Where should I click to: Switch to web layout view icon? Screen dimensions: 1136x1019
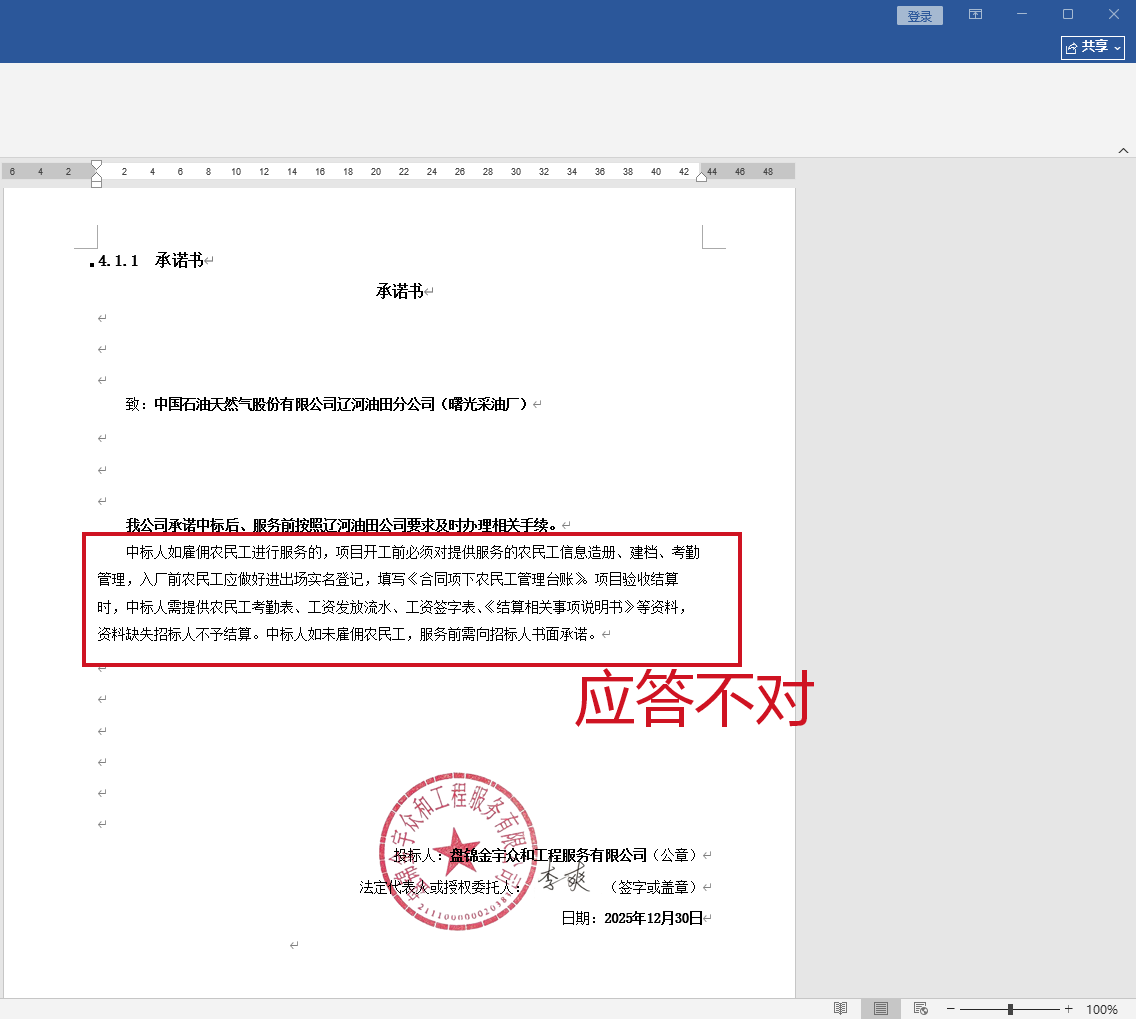click(x=921, y=1008)
